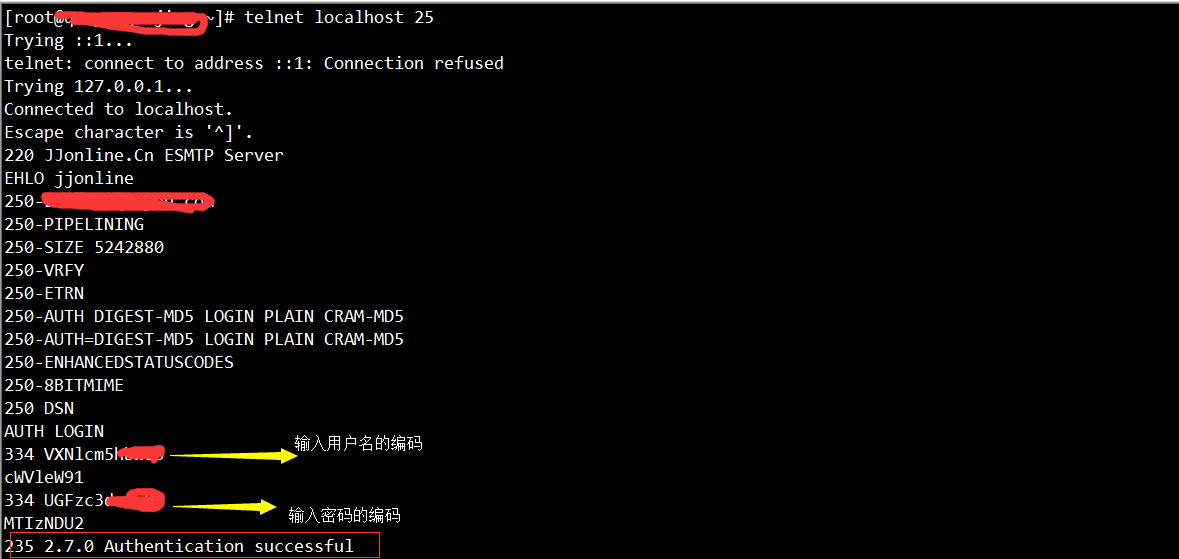This screenshot has width=1179, height=559.
Task: Click the 250-ETRN response line
Action: pyautogui.click(x=44, y=293)
